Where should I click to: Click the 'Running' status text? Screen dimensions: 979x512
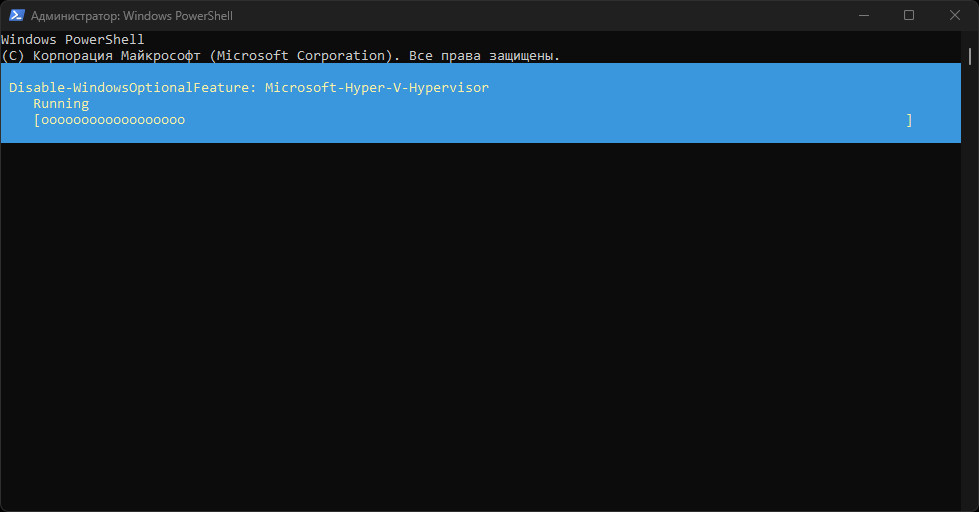61,104
